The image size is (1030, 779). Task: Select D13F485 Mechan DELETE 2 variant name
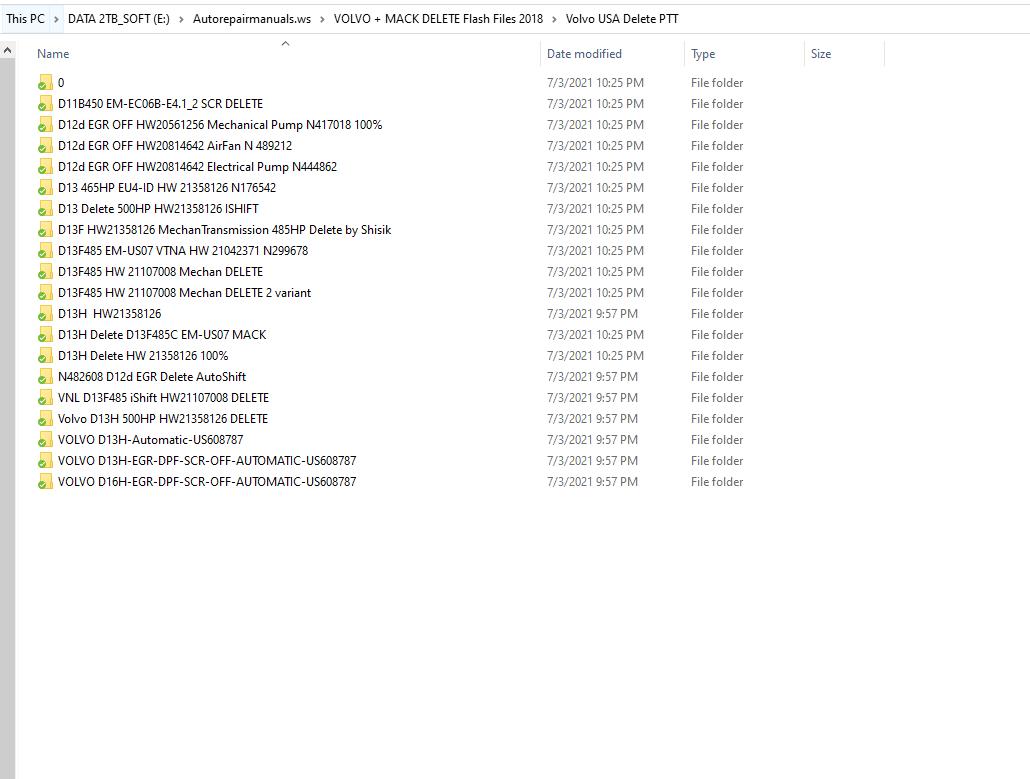coord(185,293)
